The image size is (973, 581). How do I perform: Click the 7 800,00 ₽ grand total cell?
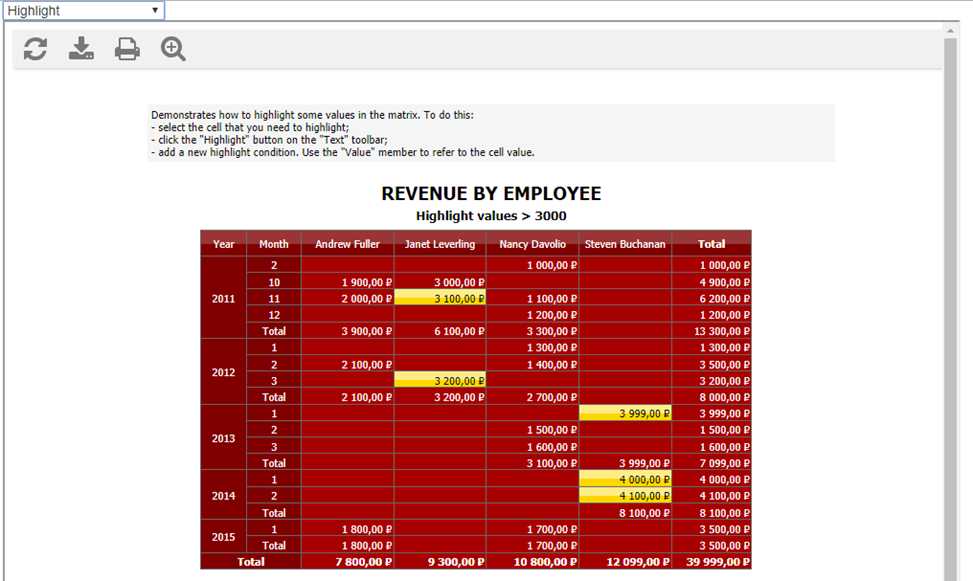pyautogui.click(x=348, y=561)
